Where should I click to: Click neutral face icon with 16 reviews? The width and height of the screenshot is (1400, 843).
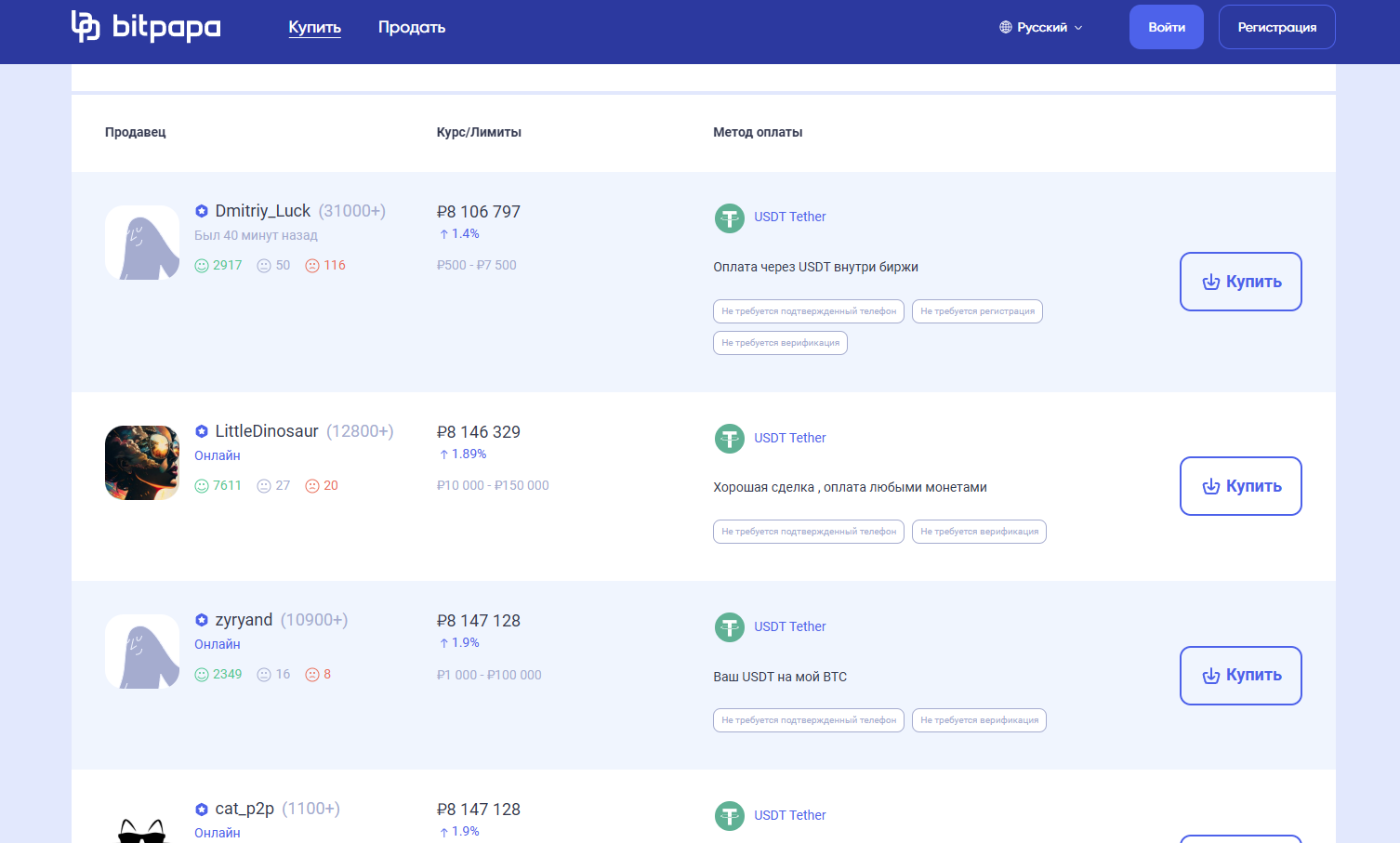pos(264,675)
